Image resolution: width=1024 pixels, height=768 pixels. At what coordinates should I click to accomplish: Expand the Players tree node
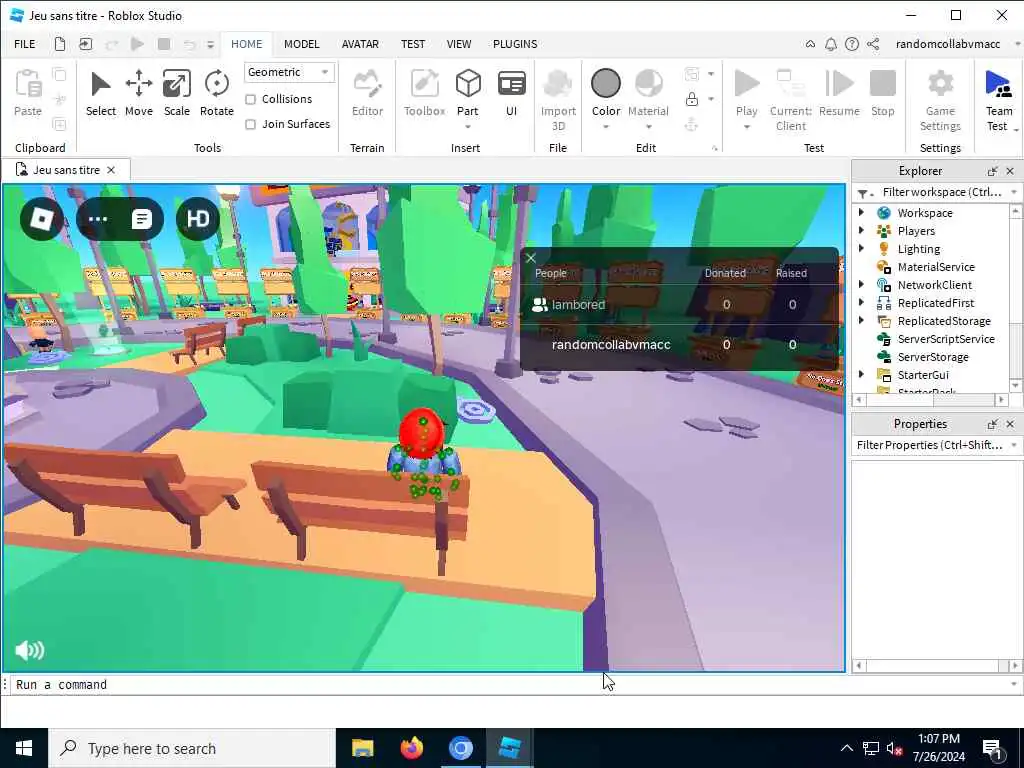(x=861, y=231)
